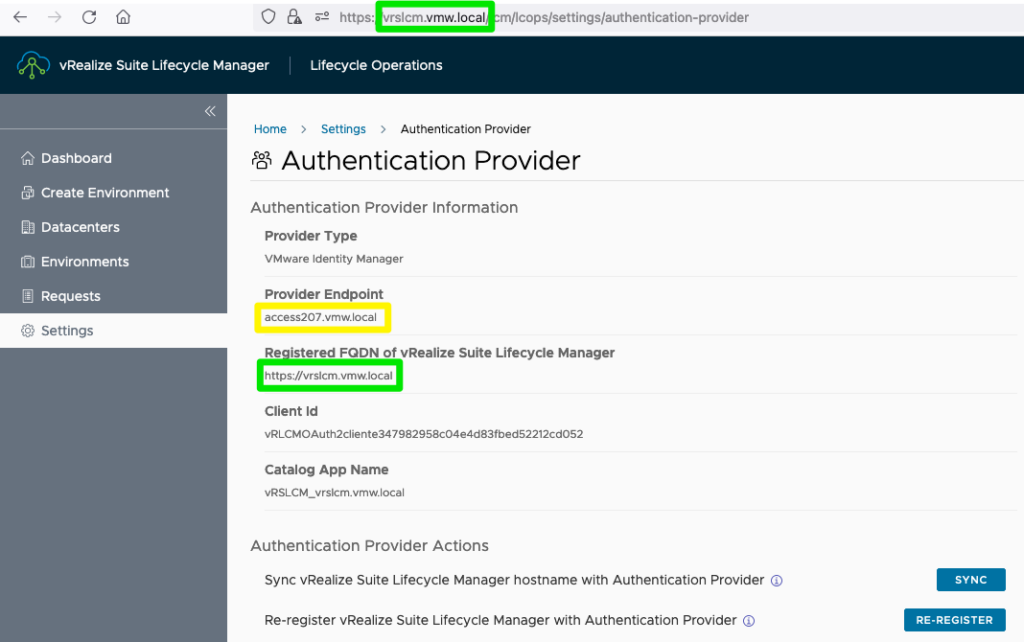Click the Catalog App Name label
1024x642 pixels.
[x=327, y=470]
